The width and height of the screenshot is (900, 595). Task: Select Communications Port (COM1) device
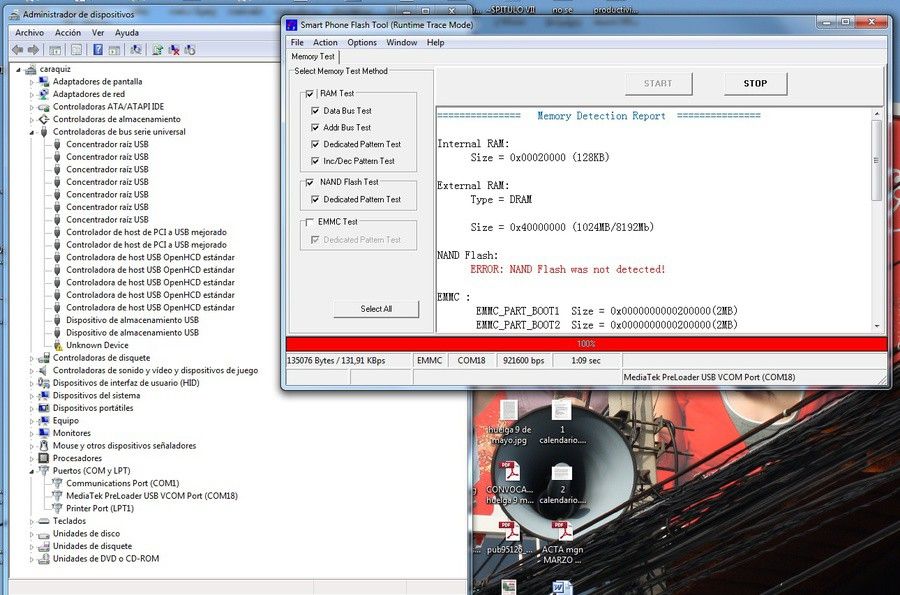[122, 483]
